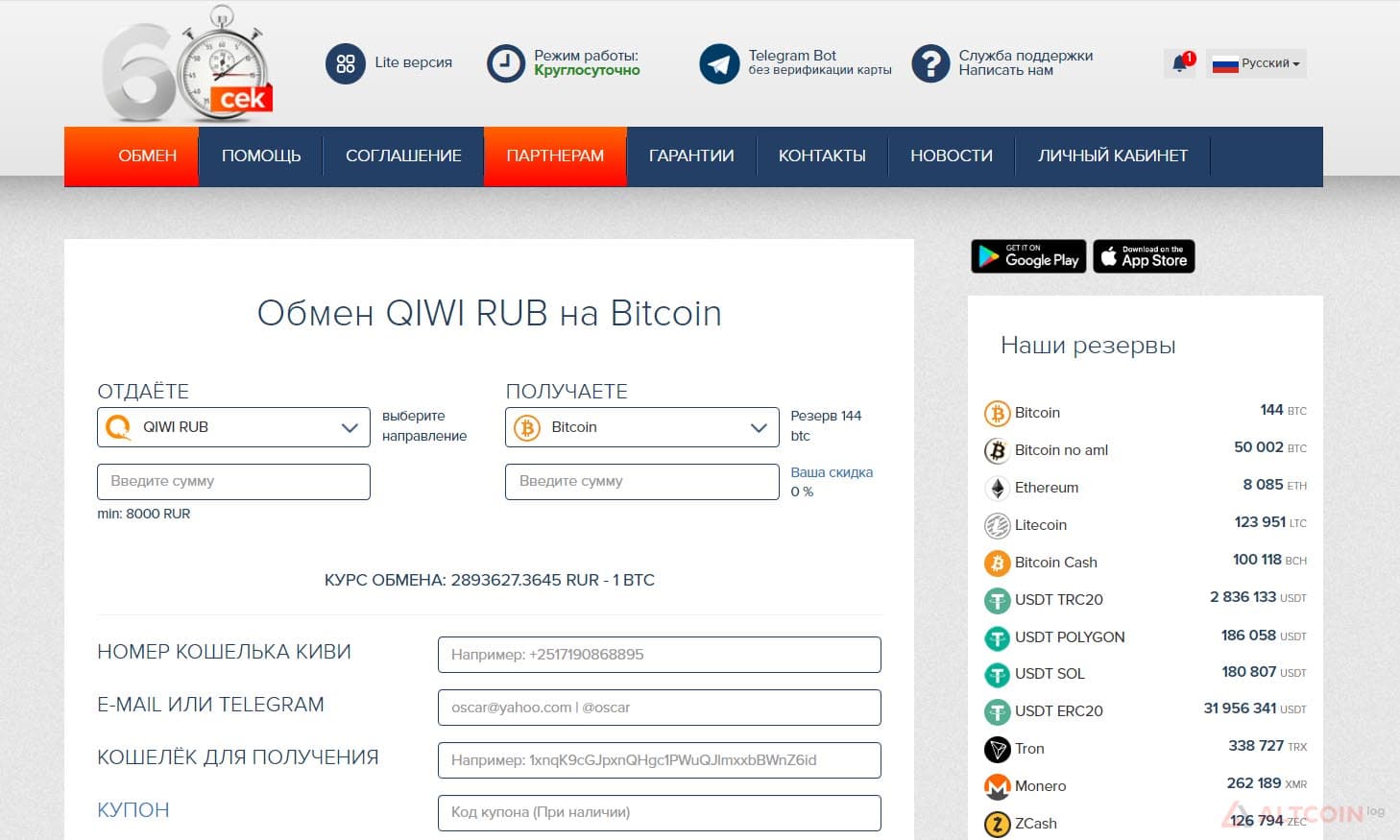Open the notification bell icon
Screen dimensions: 1400x840
click(1180, 63)
